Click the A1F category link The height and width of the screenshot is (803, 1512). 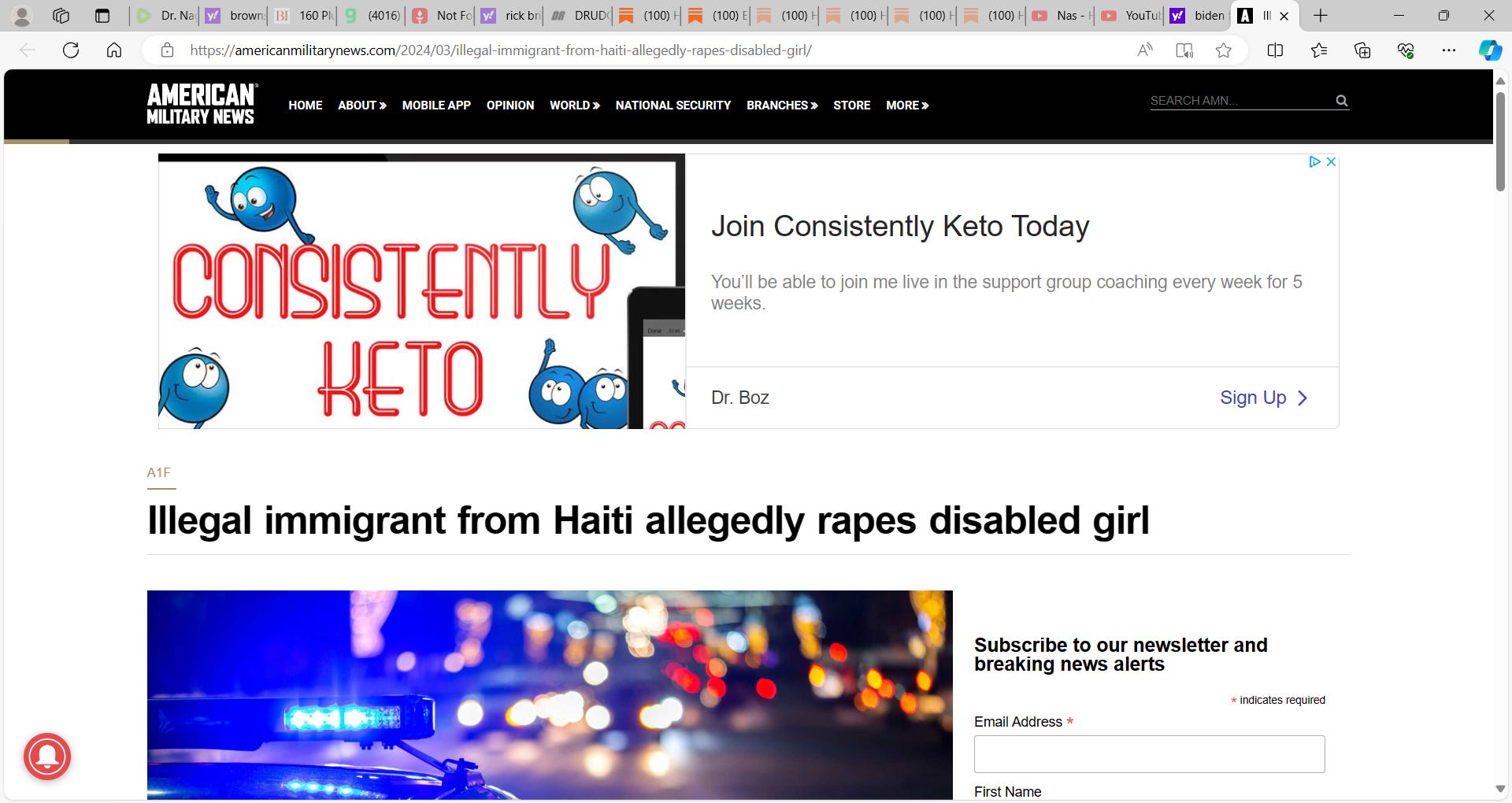(159, 472)
